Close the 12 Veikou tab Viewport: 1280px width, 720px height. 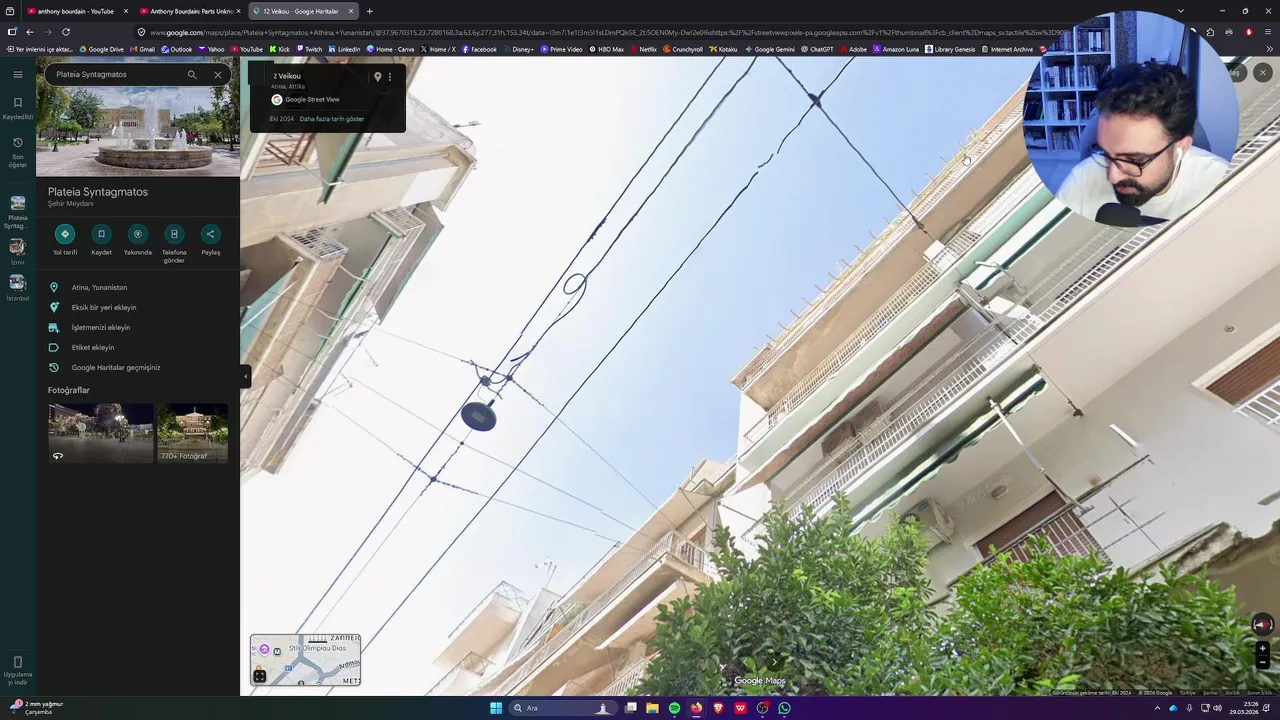351,11
